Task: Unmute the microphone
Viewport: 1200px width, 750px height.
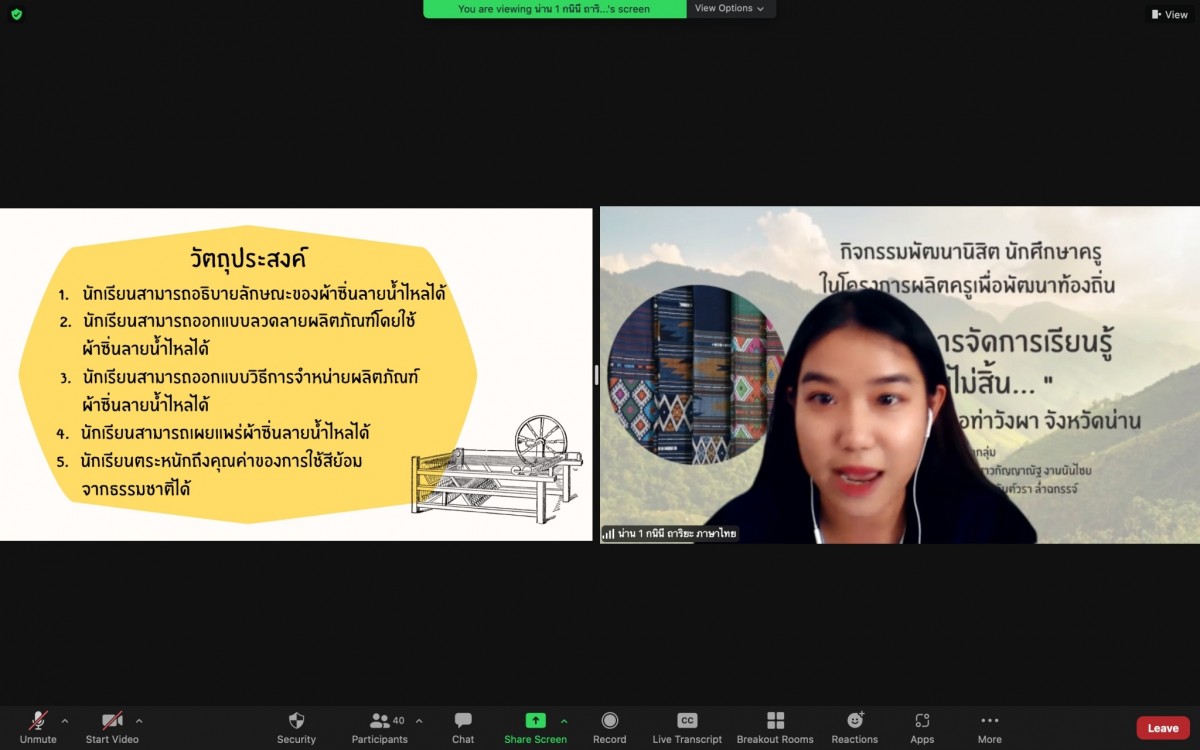Action: tap(38, 721)
